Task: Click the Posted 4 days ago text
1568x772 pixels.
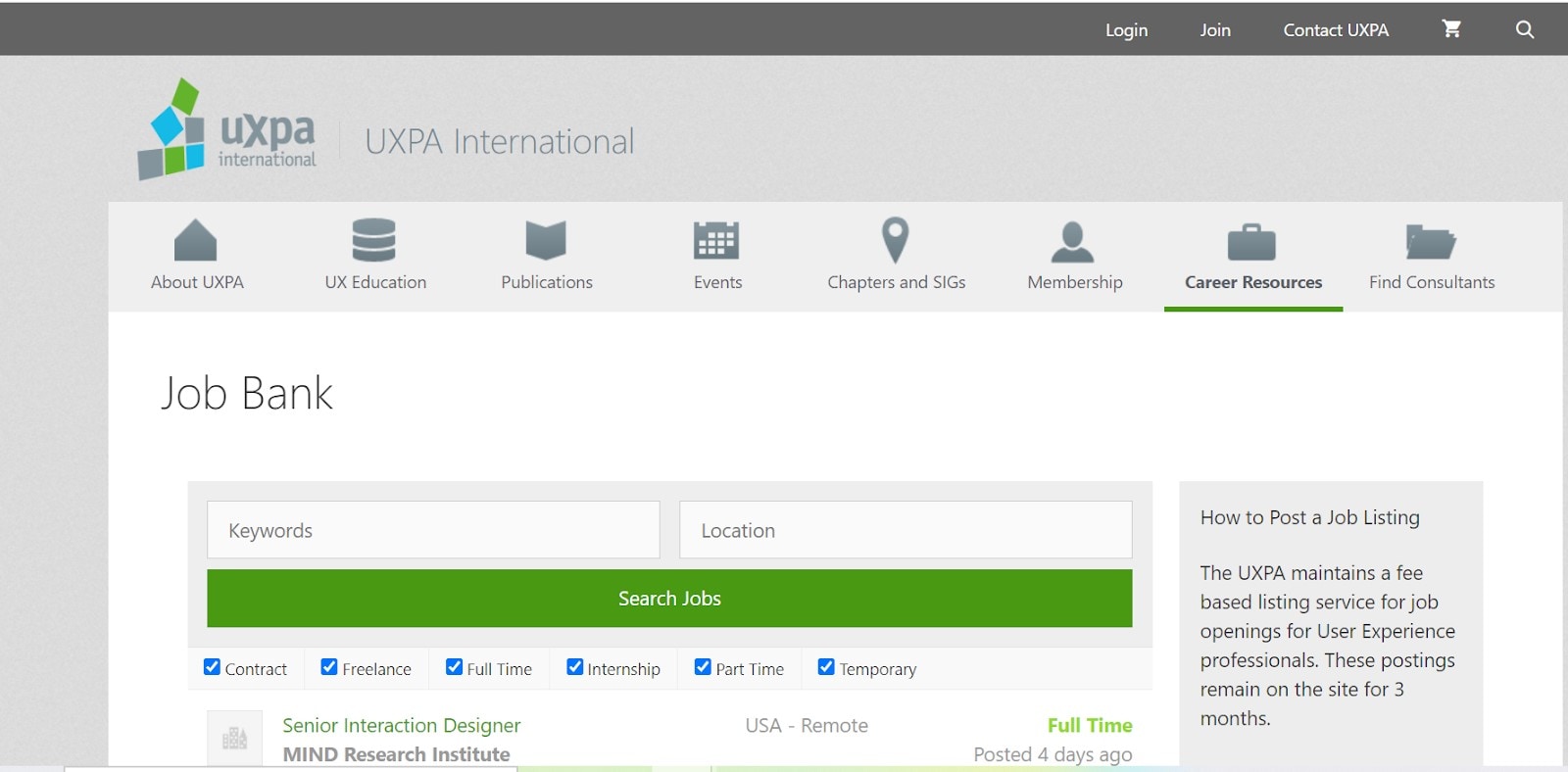Action: (1053, 754)
